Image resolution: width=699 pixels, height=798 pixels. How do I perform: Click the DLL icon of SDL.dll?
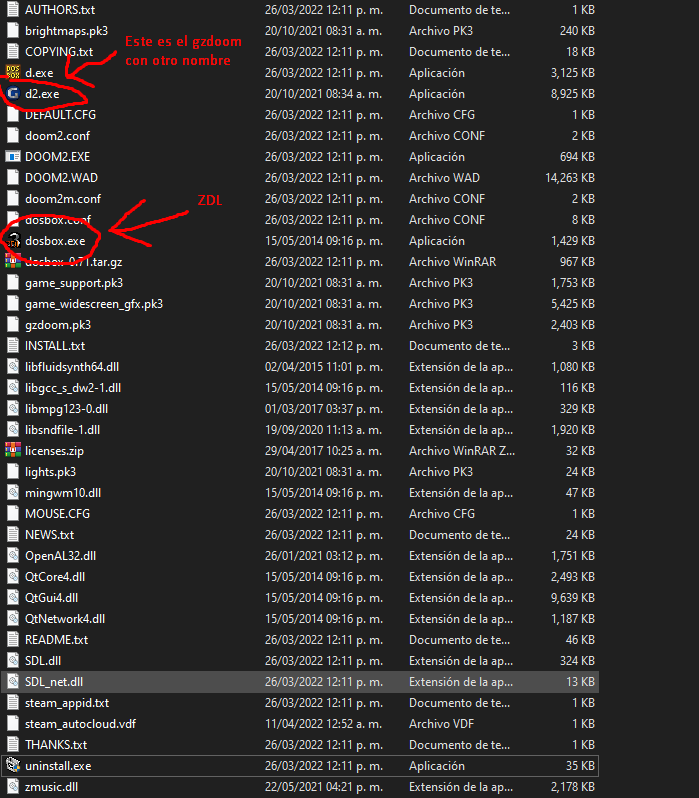(13, 661)
